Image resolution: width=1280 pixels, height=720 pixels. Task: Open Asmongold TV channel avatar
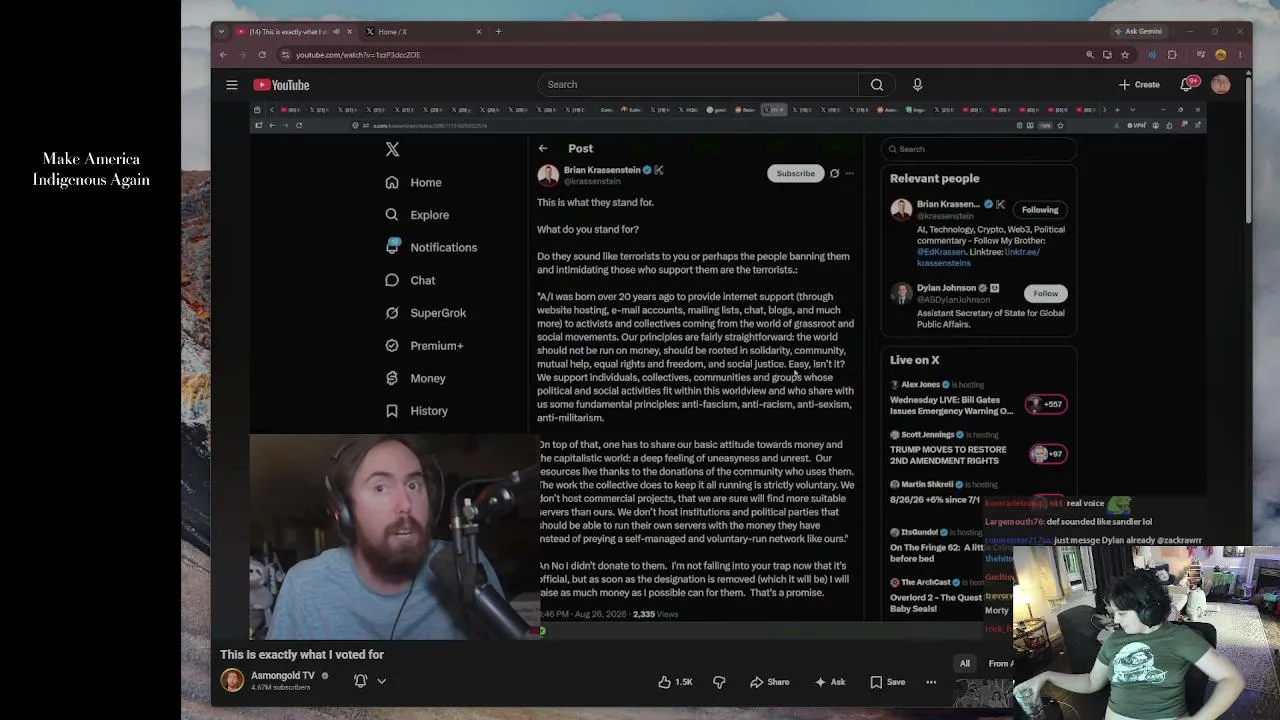pos(232,681)
